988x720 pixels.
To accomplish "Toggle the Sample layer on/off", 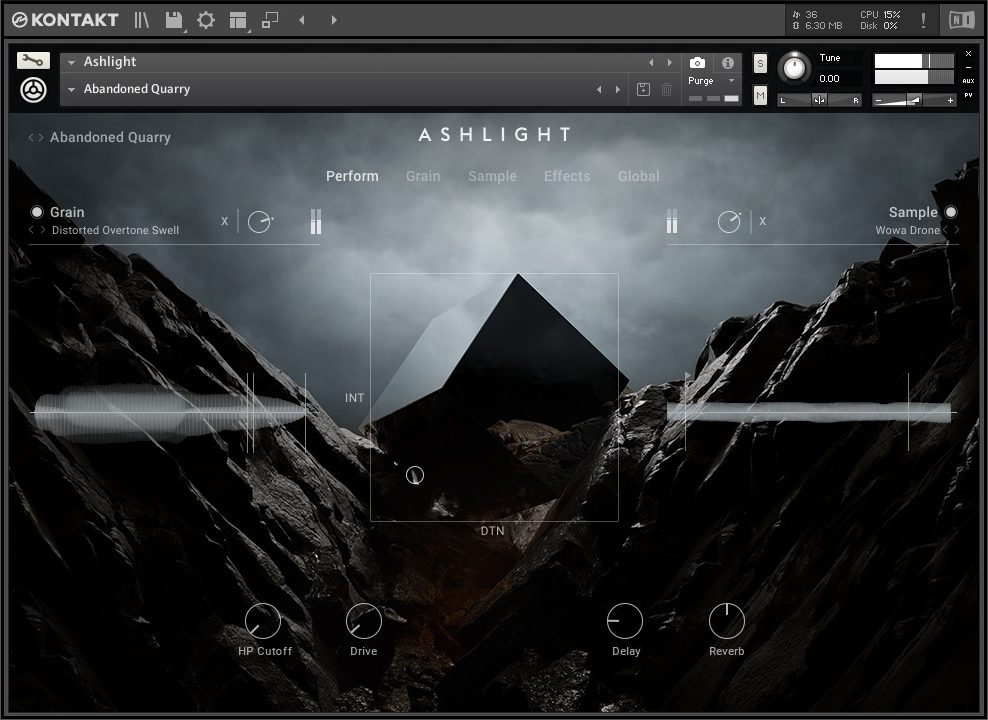I will point(950,212).
